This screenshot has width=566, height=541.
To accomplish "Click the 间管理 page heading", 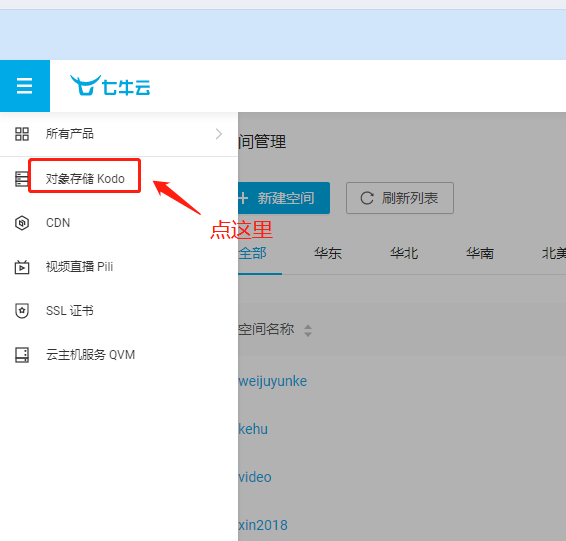I will tap(262, 141).
